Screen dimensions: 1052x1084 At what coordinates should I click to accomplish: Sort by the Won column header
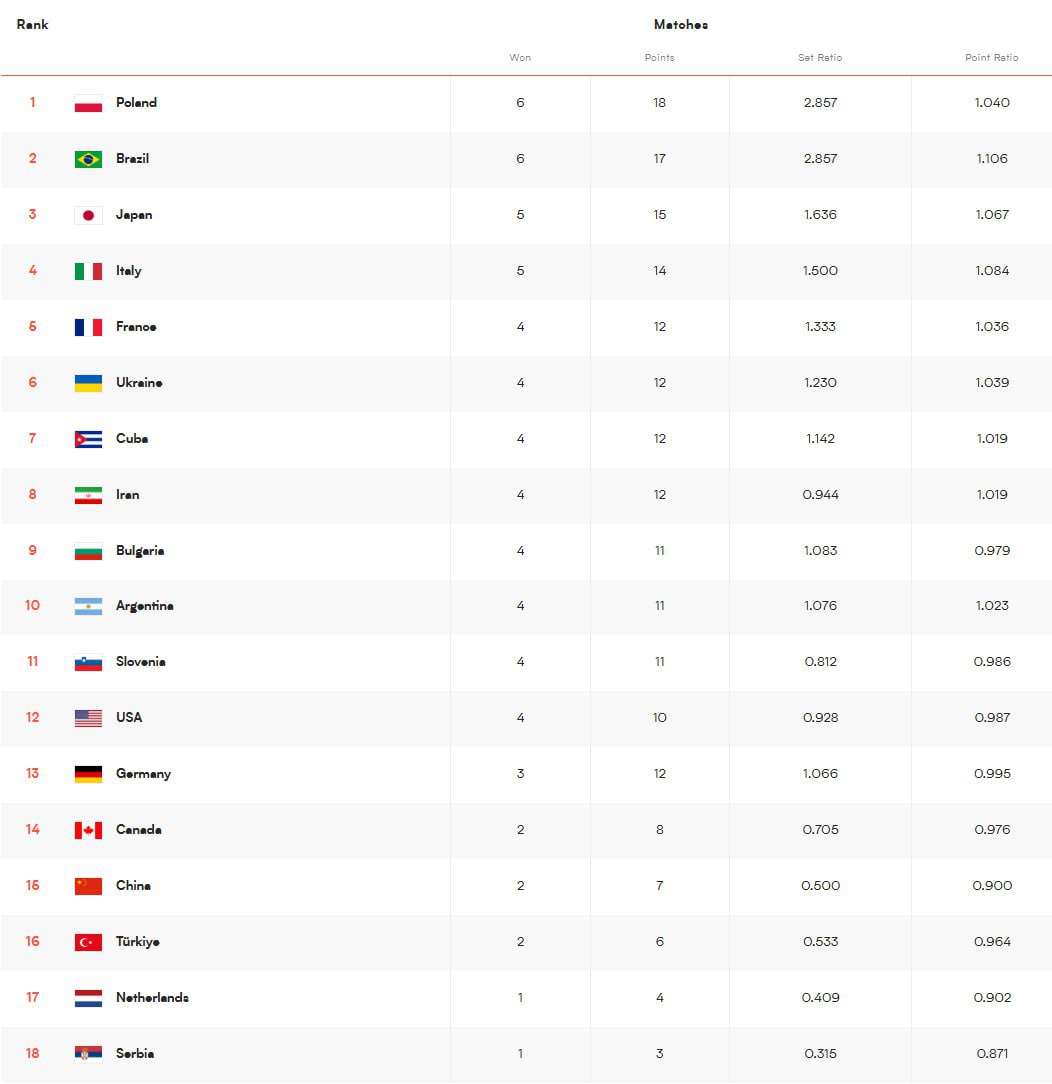click(520, 57)
